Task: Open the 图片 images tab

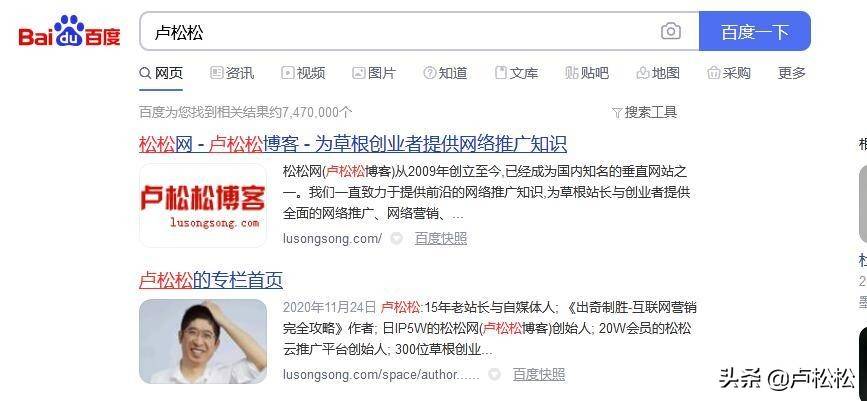Action: point(374,72)
